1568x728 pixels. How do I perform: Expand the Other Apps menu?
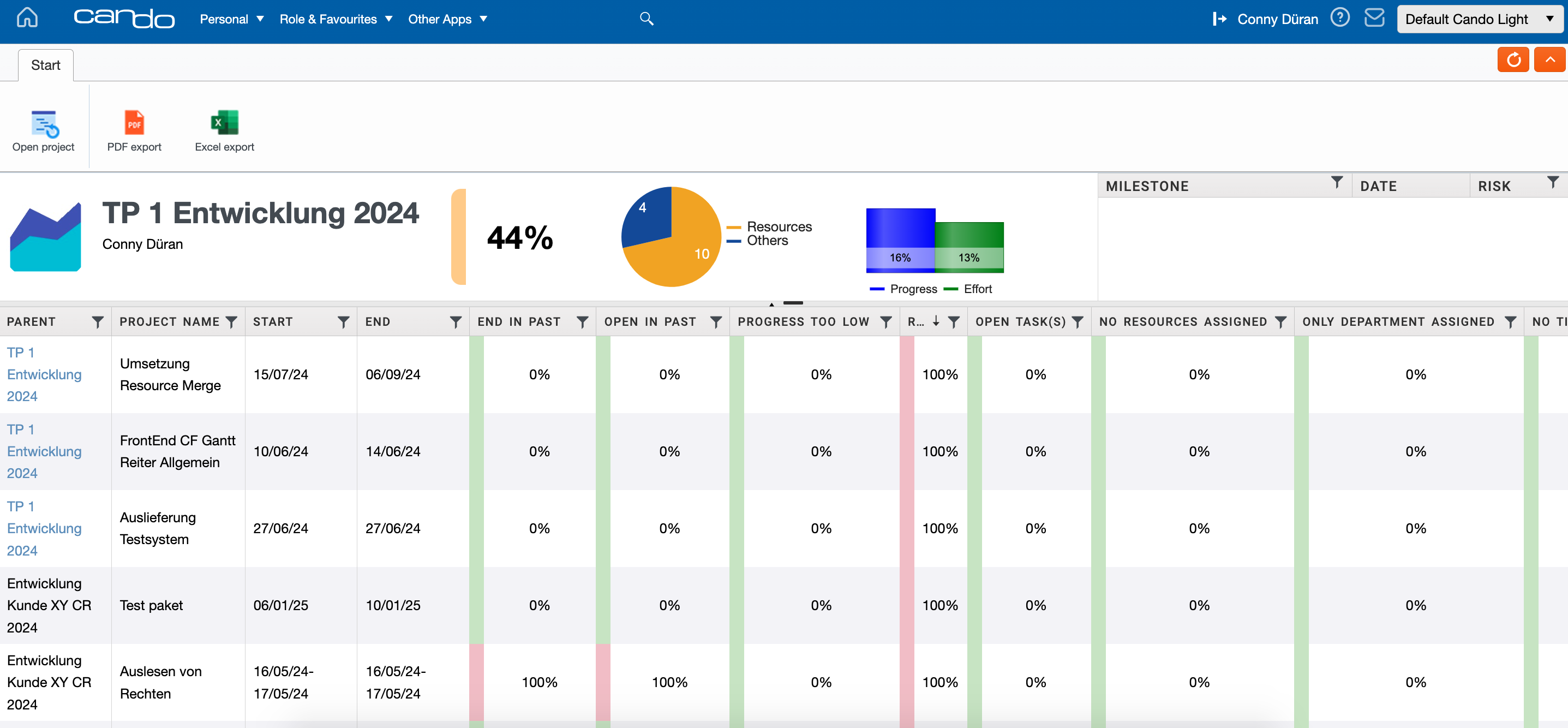click(449, 19)
